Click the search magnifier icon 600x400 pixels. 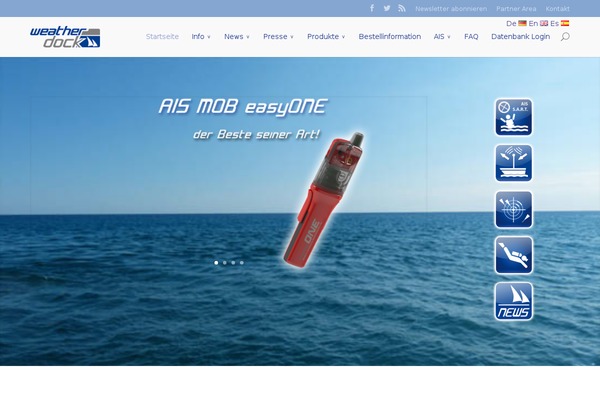click(565, 37)
